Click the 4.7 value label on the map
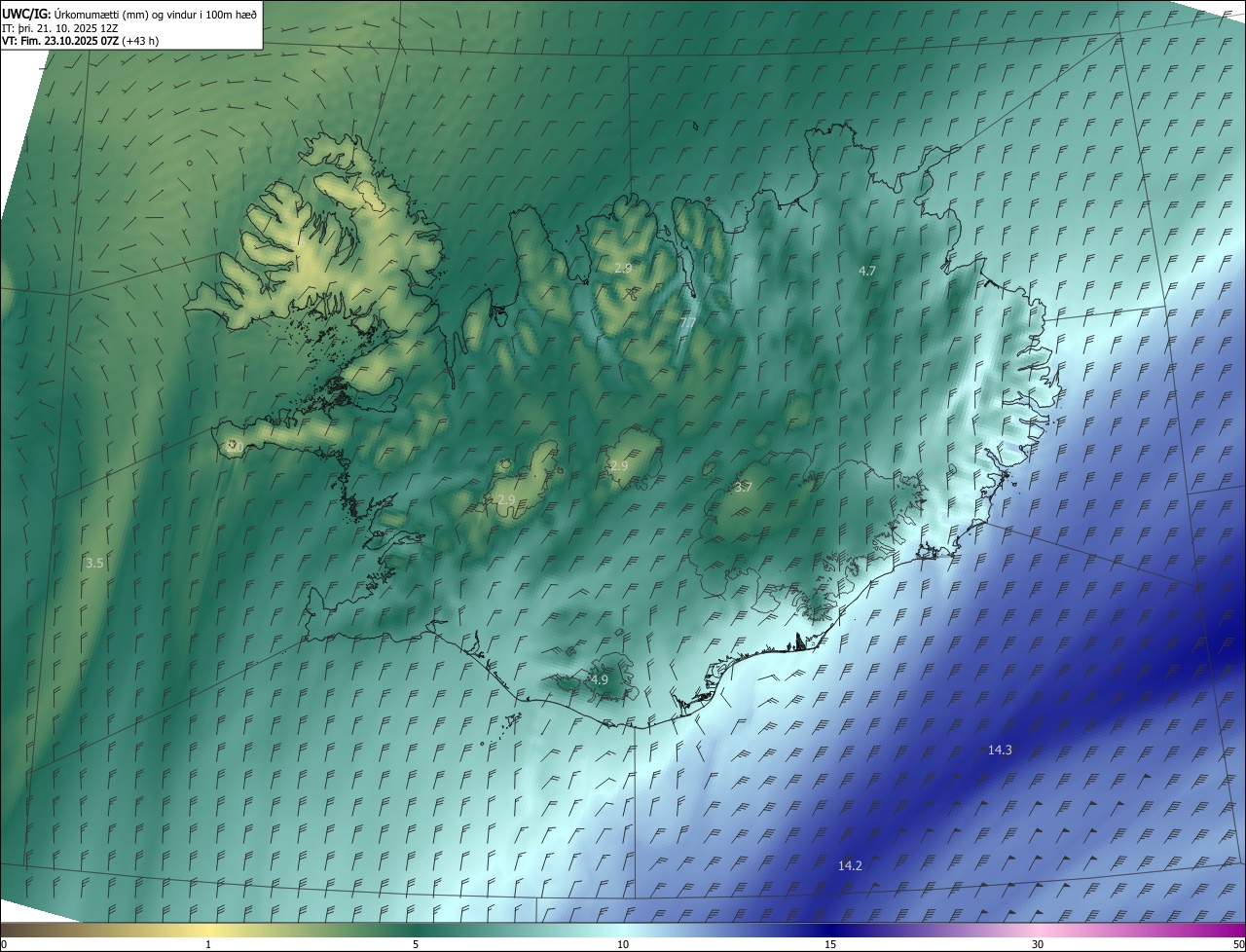The image size is (1246, 952). pos(867,271)
